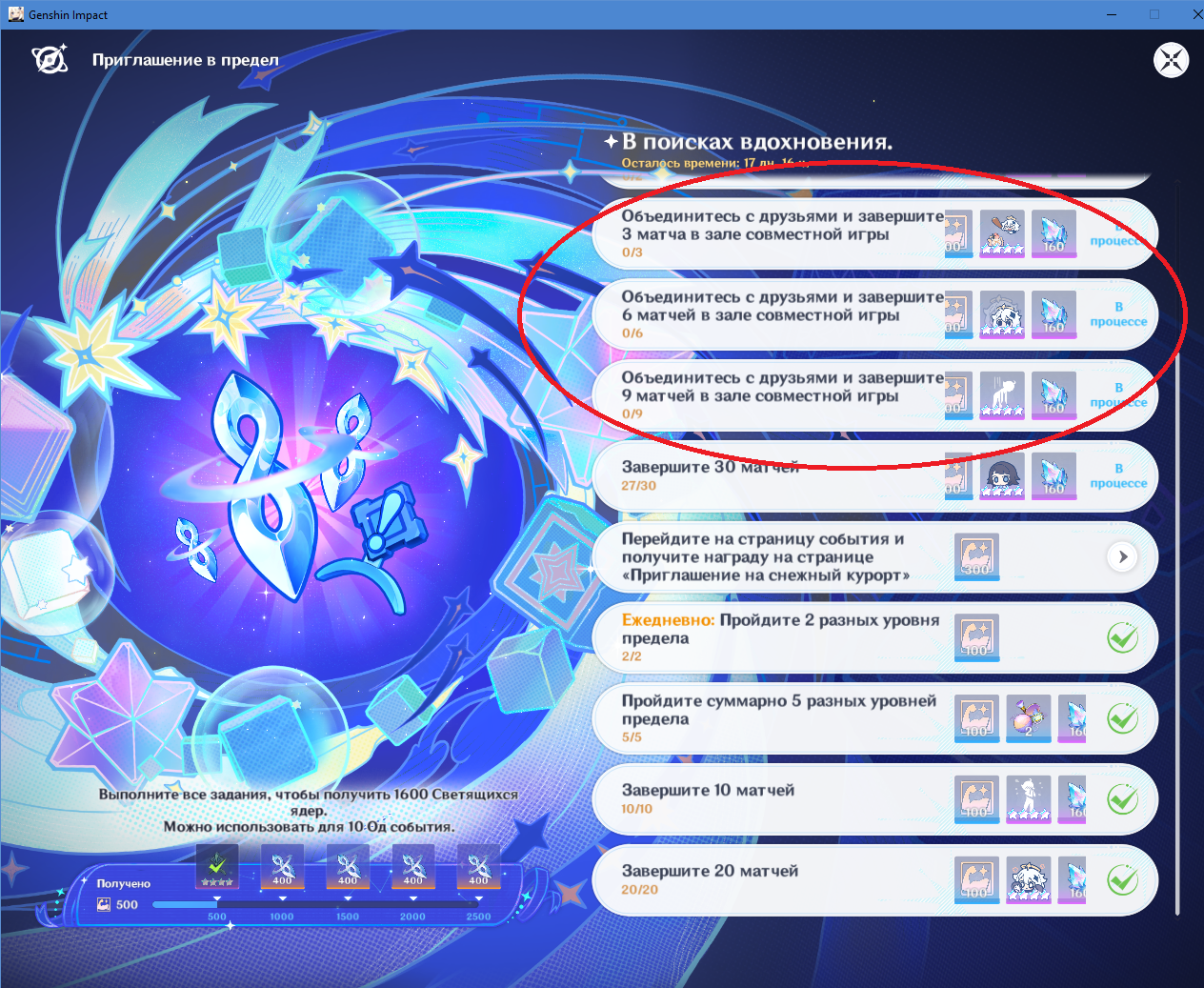Open the event page using the arrow button

click(1123, 556)
